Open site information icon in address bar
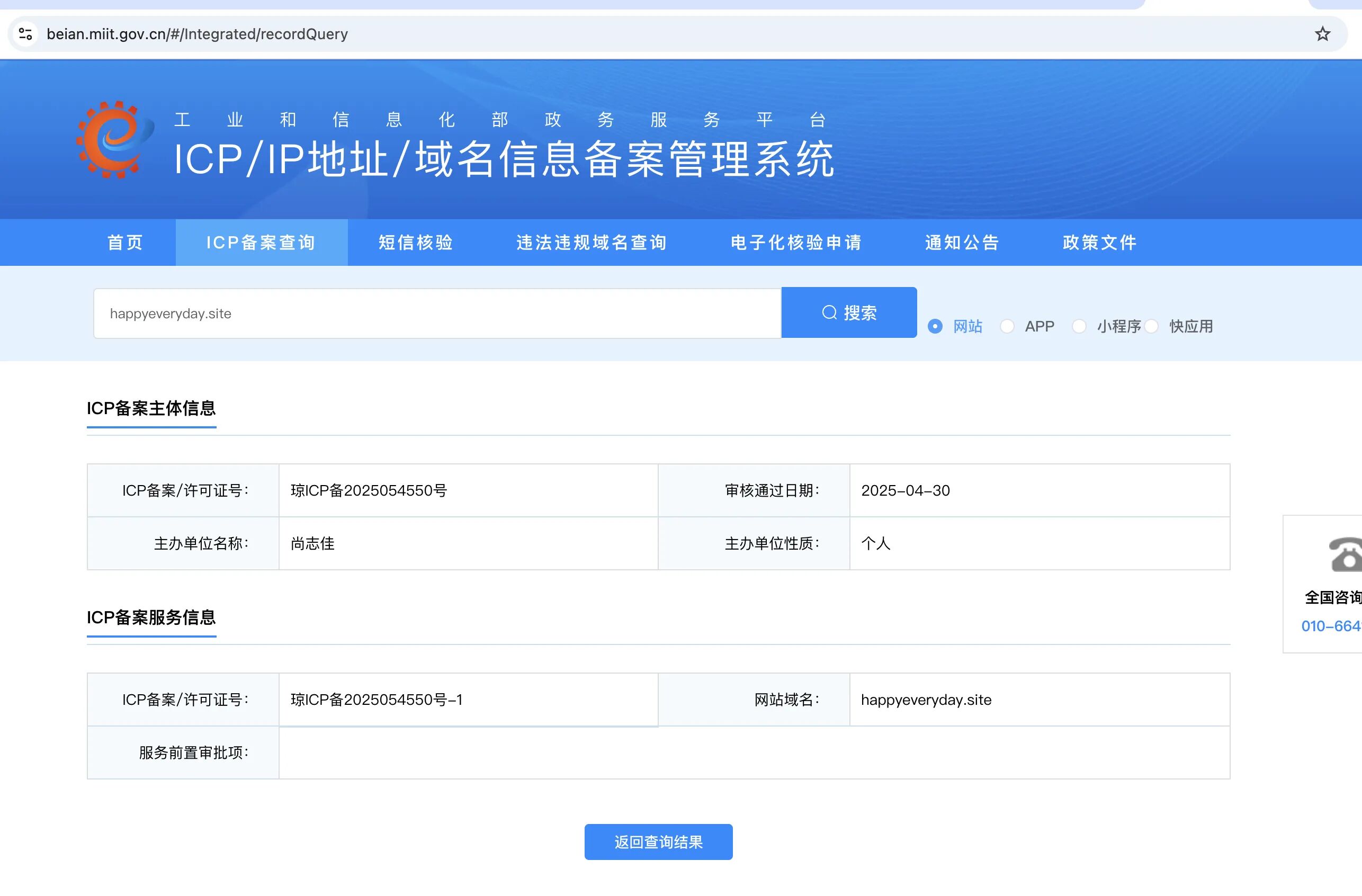 (26, 34)
